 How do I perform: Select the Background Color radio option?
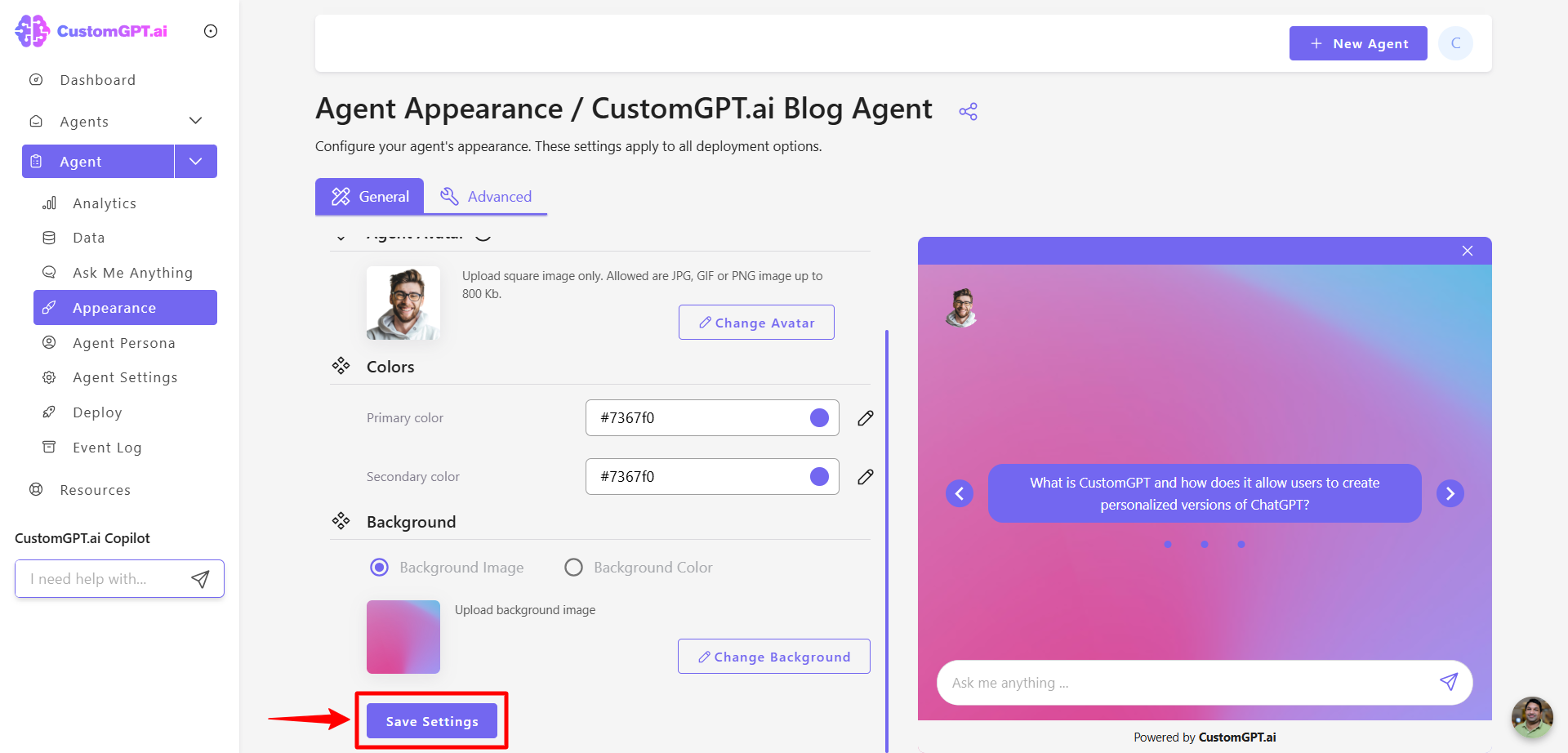coord(574,568)
